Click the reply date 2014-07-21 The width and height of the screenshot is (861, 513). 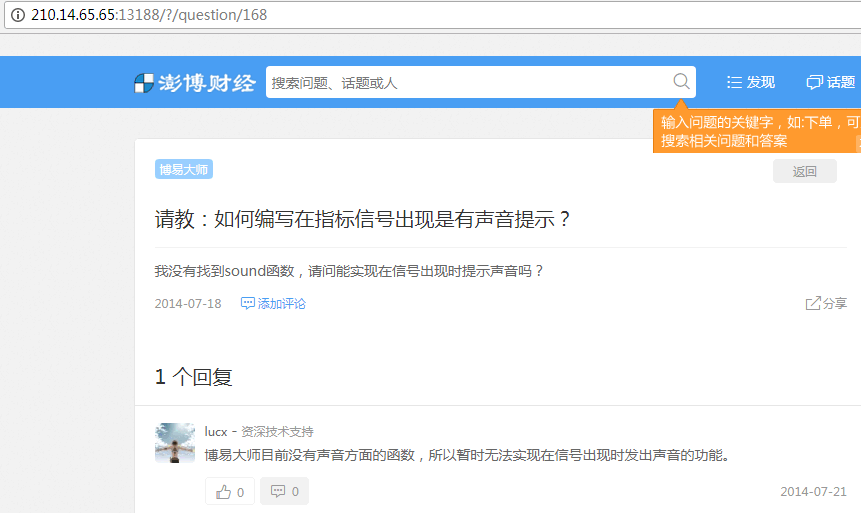[x=813, y=492]
